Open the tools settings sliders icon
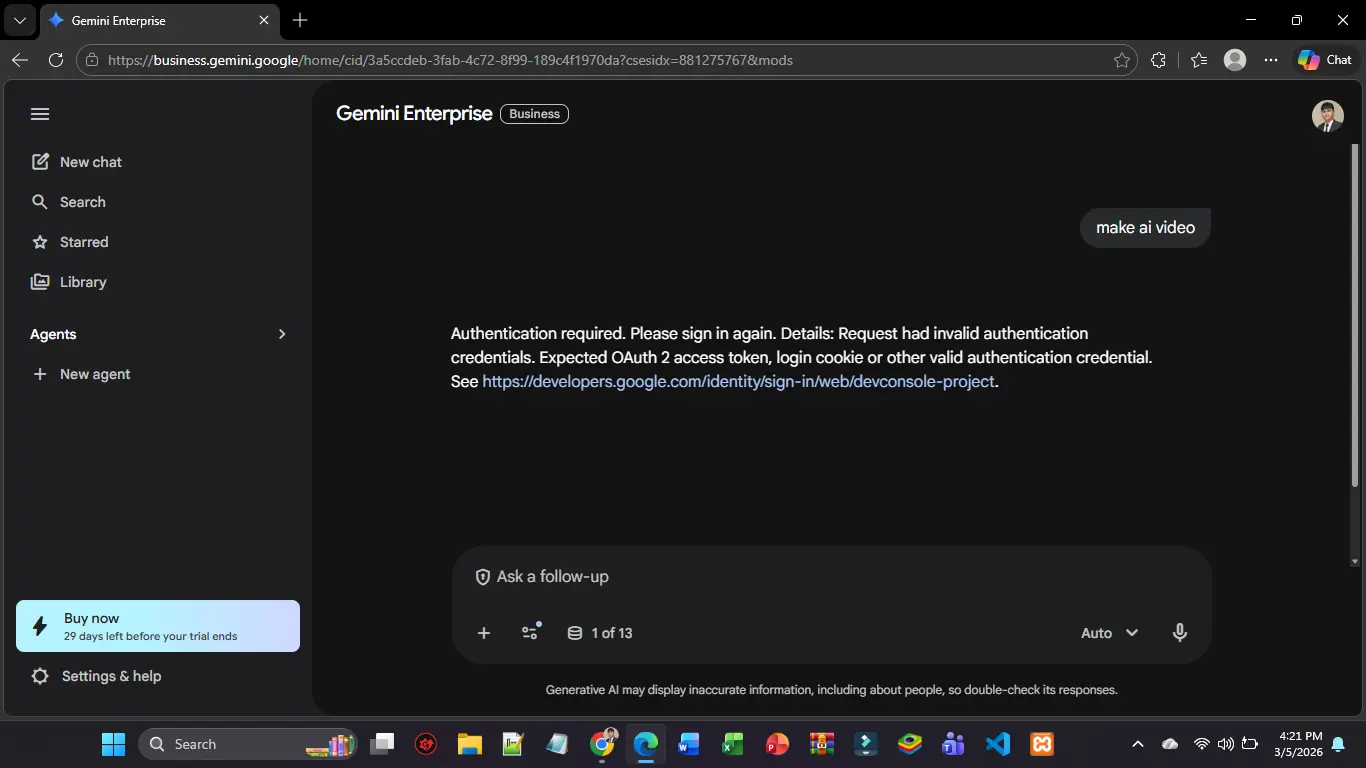This screenshot has width=1366, height=768. coord(531,632)
